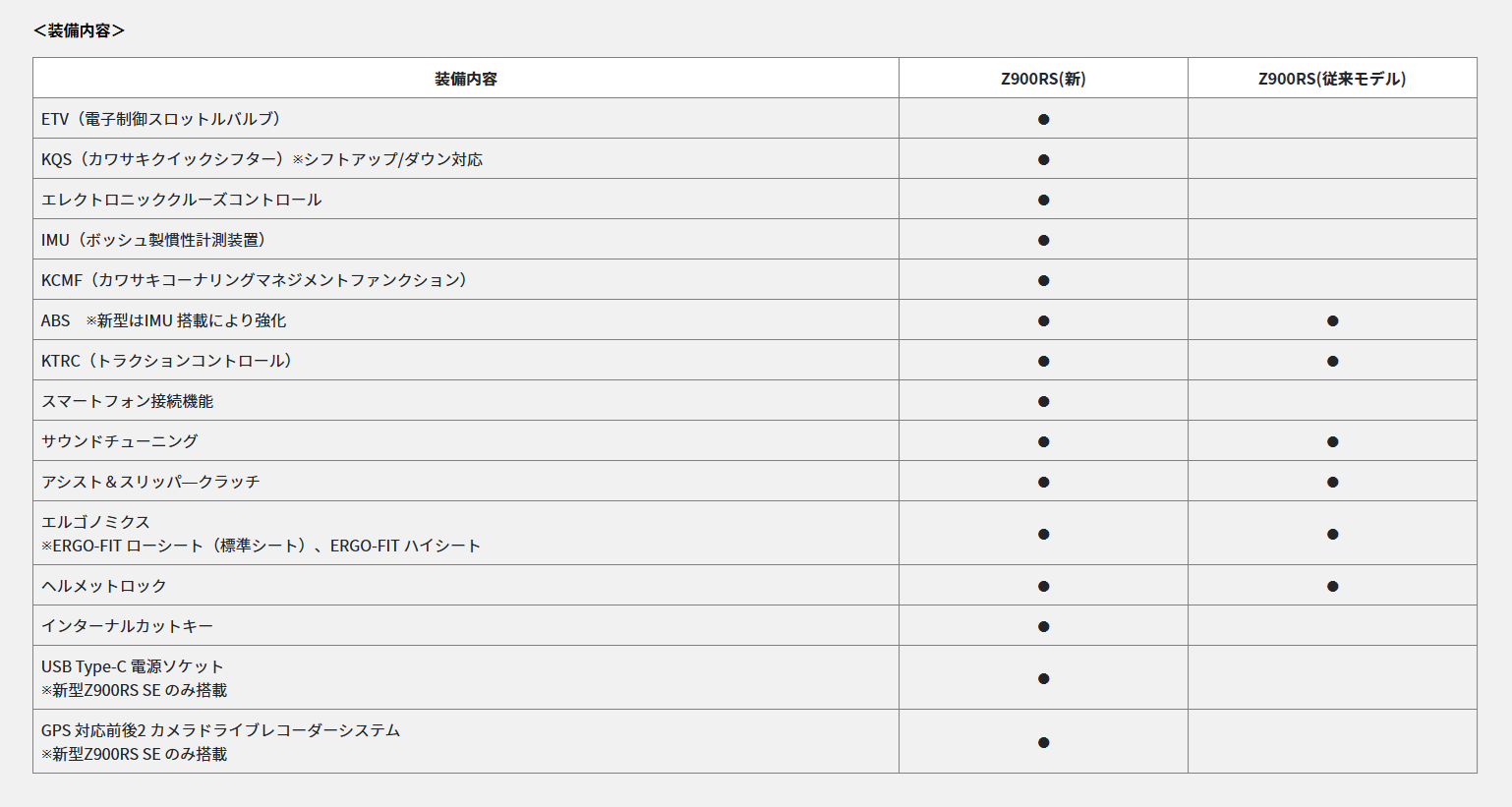Click the ヘルメットロック dot under Z900RS(従来モデル)
The image size is (1512, 807).
coord(1332,586)
